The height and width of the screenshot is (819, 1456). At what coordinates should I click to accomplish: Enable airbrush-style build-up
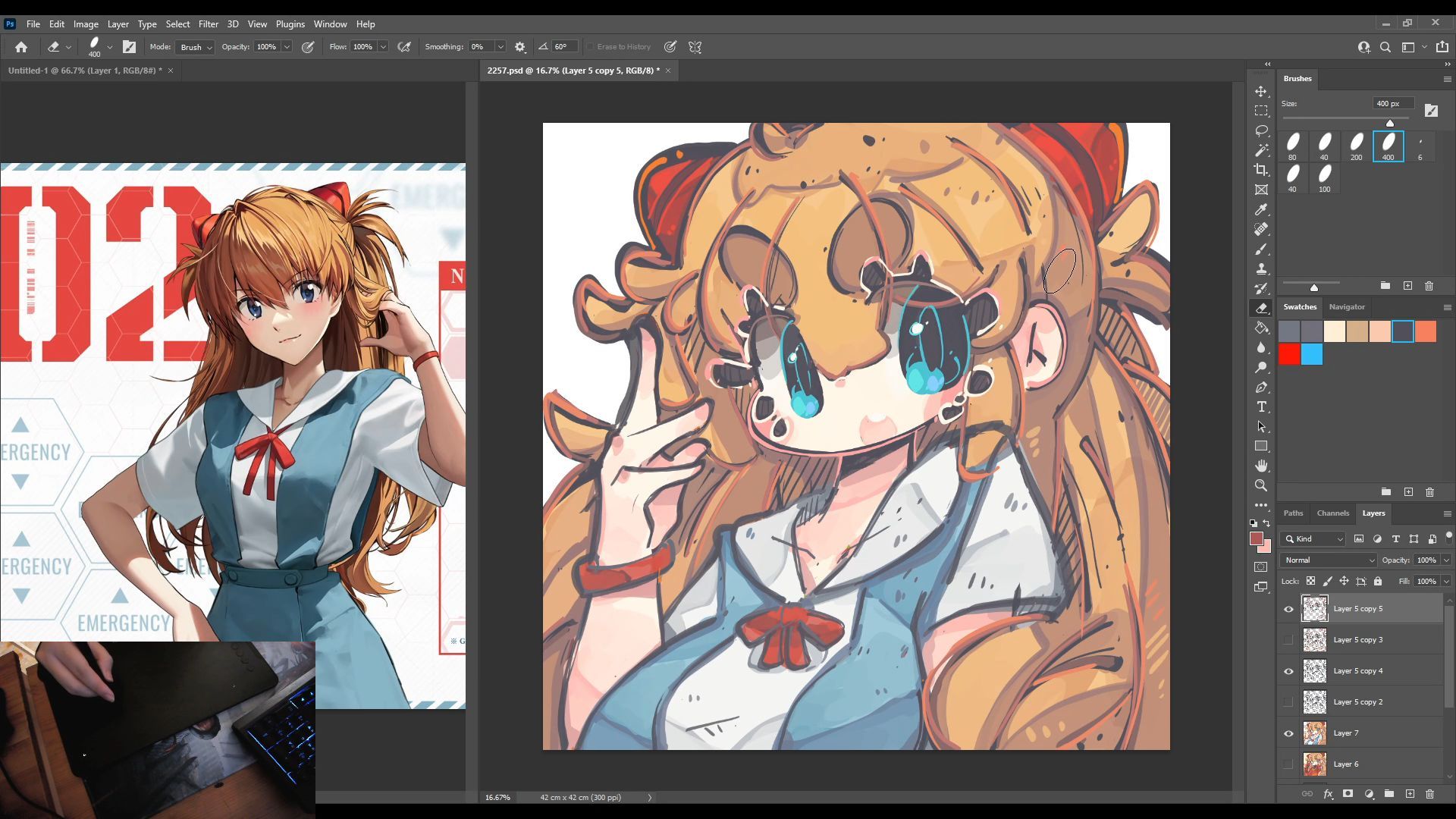(x=404, y=47)
